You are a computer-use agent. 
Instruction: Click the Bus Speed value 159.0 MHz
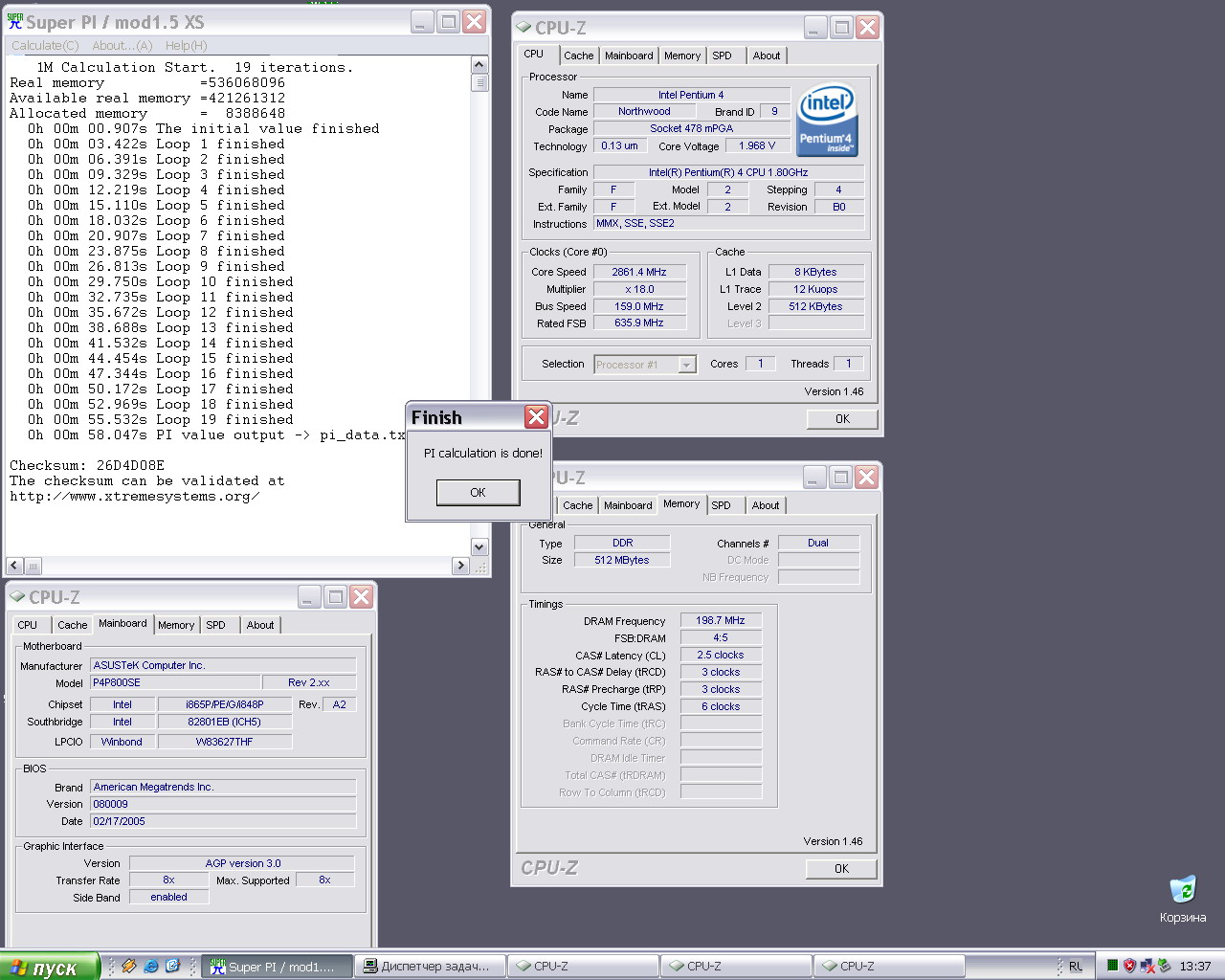coord(639,306)
